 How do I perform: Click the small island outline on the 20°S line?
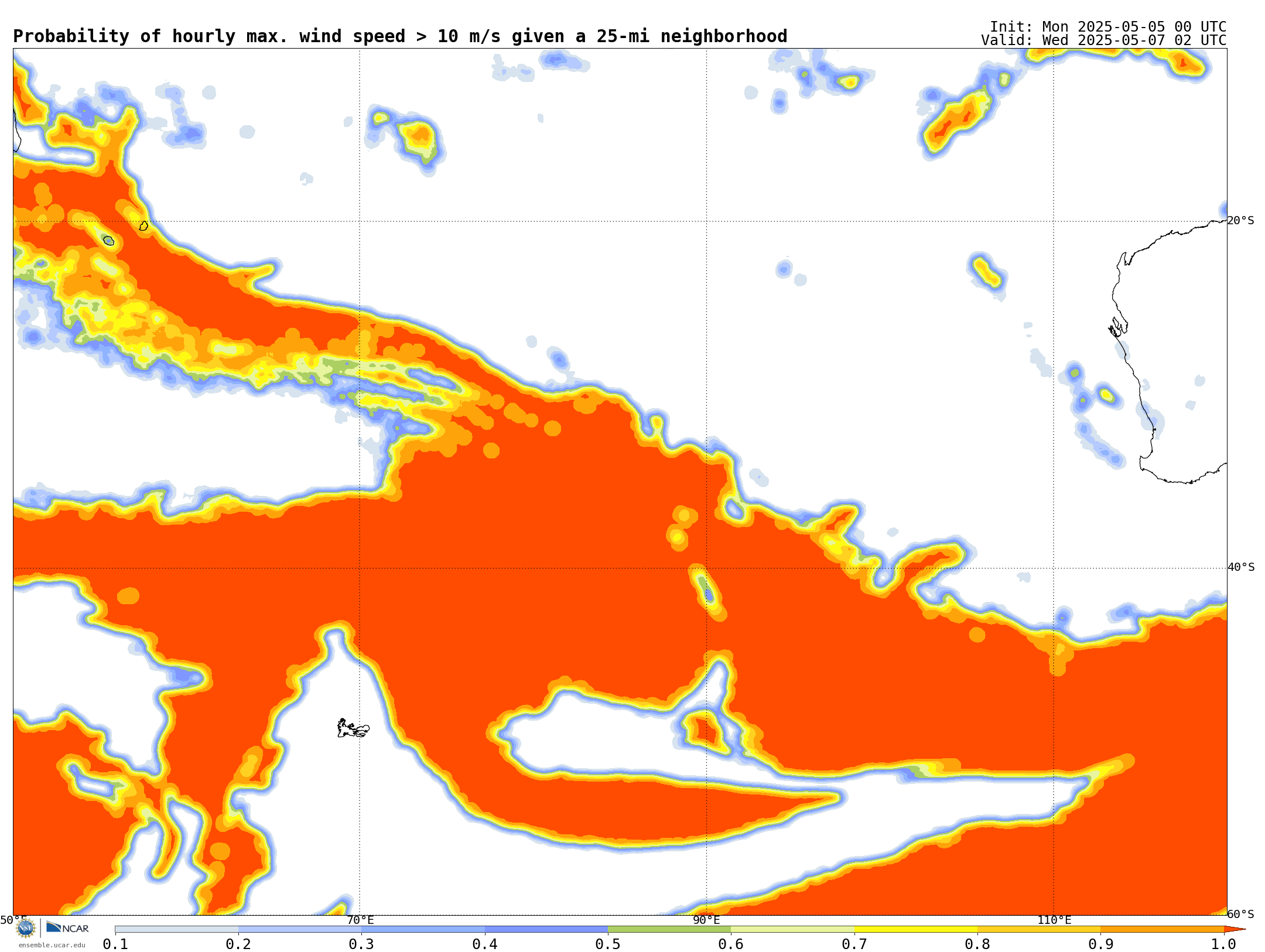click(143, 225)
